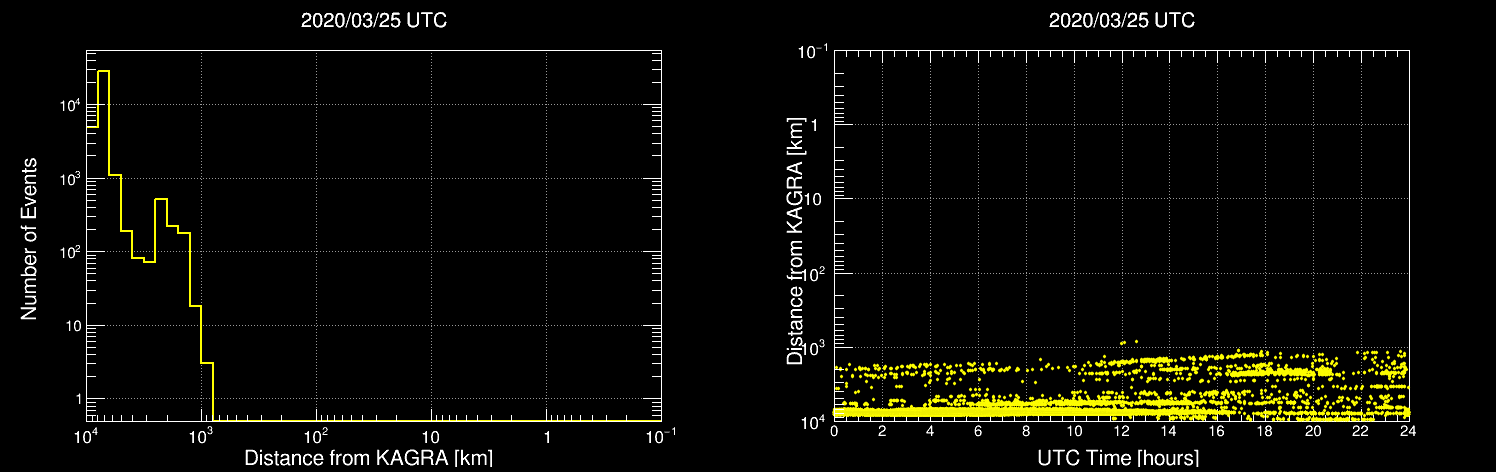The height and width of the screenshot is (472, 1496).
Task: Click the 10 tick on the histogram's x-axis
Action: (431, 438)
